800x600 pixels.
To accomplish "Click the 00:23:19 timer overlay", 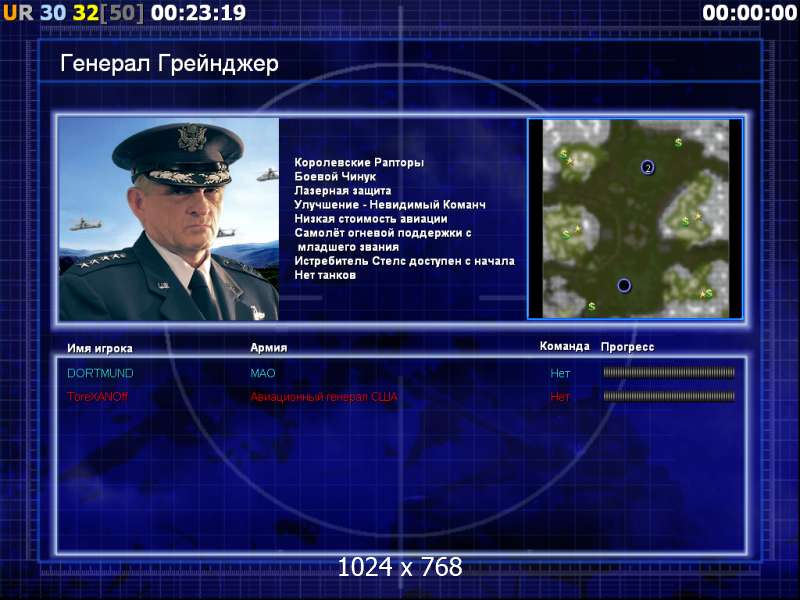I will 198,13.
